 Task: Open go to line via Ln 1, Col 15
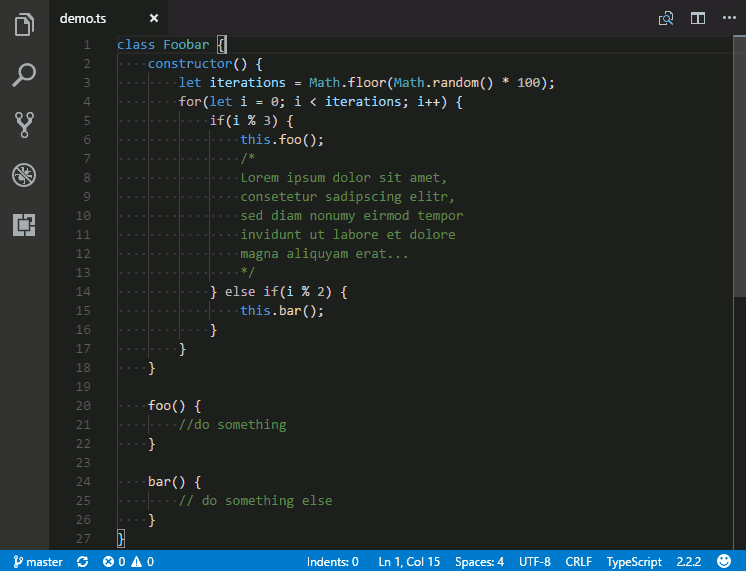point(409,562)
